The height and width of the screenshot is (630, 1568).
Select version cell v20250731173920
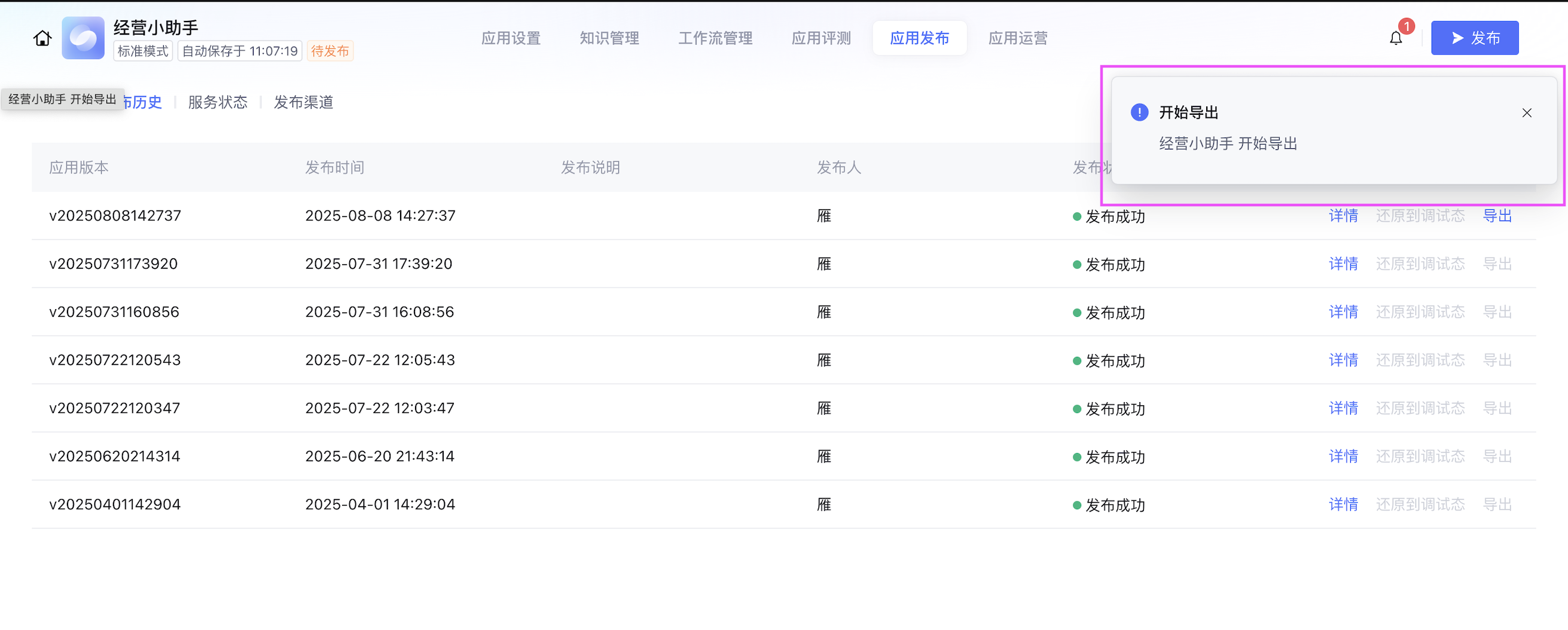click(113, 264)
